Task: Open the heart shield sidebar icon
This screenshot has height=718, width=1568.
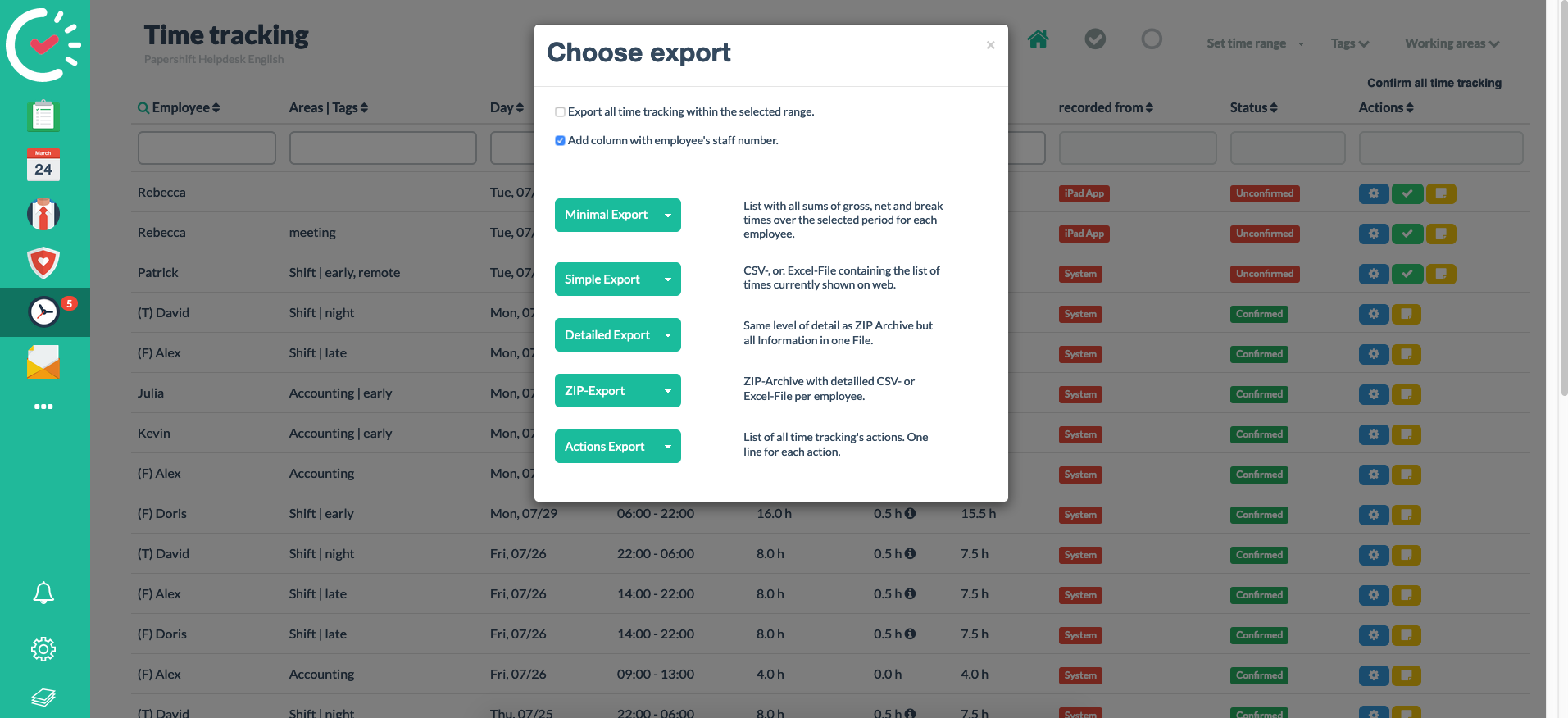Action: 43,263
